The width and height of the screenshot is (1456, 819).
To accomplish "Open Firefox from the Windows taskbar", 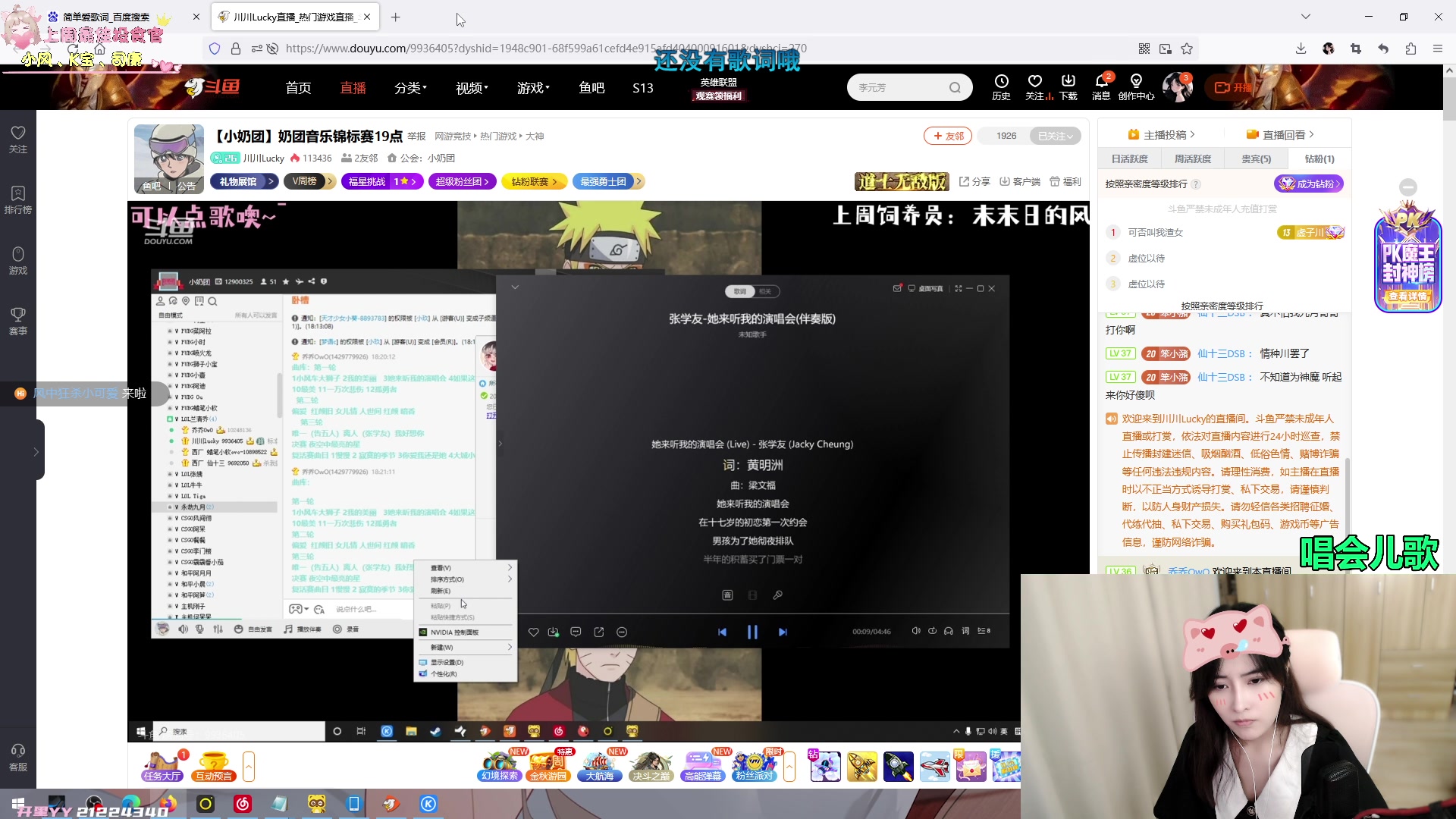I will tap(168, 803).
